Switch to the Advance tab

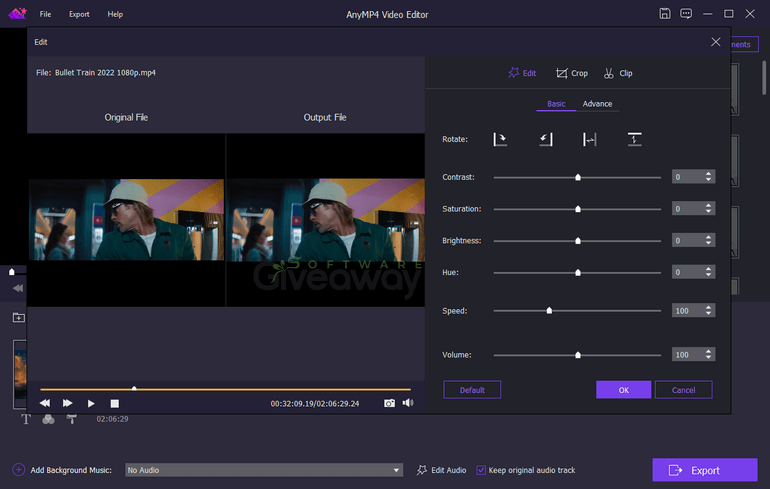597,104
